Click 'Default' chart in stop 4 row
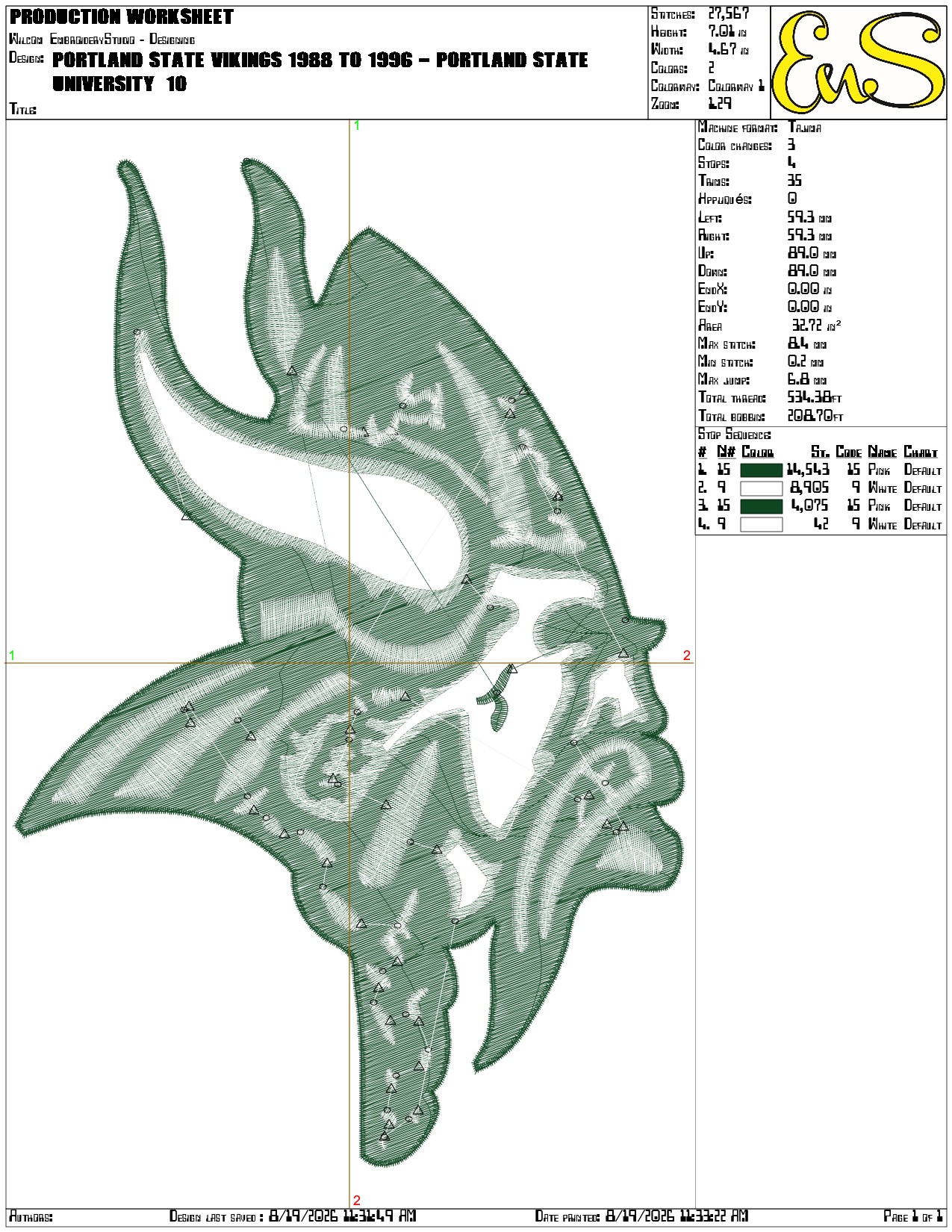952x1232 pixels. [923, 525]
